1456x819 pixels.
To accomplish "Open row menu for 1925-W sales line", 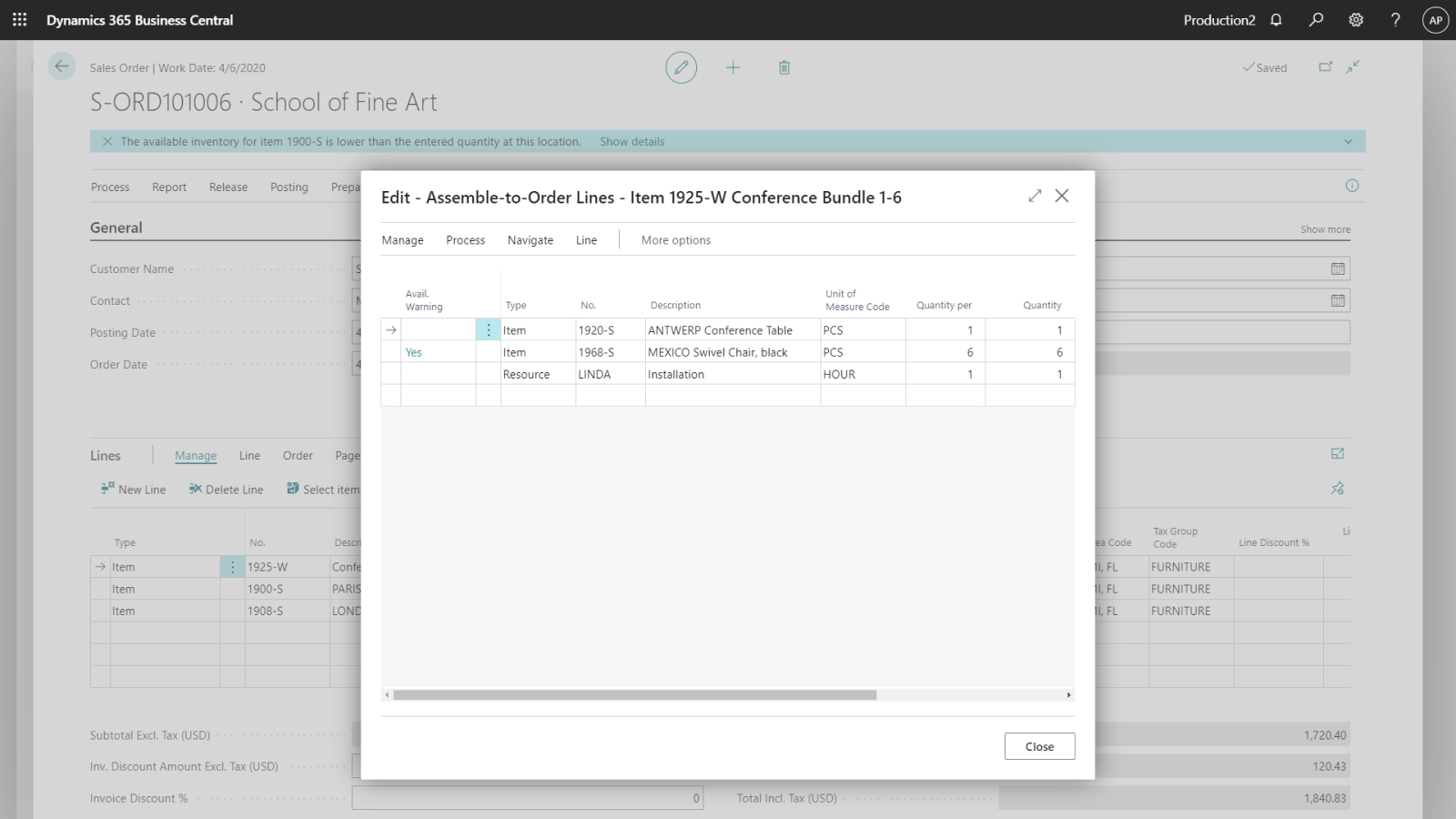I will pos(232,567).
